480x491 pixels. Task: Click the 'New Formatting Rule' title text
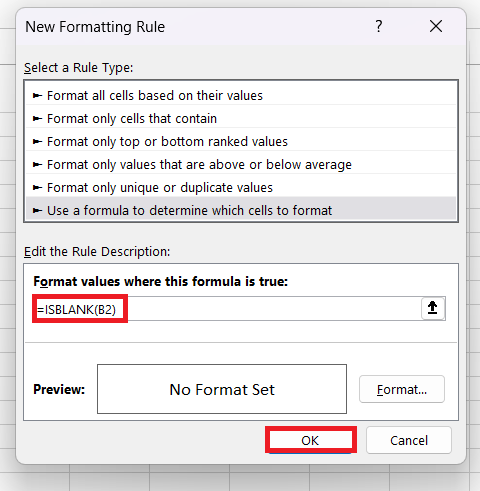tap(95, 27)
